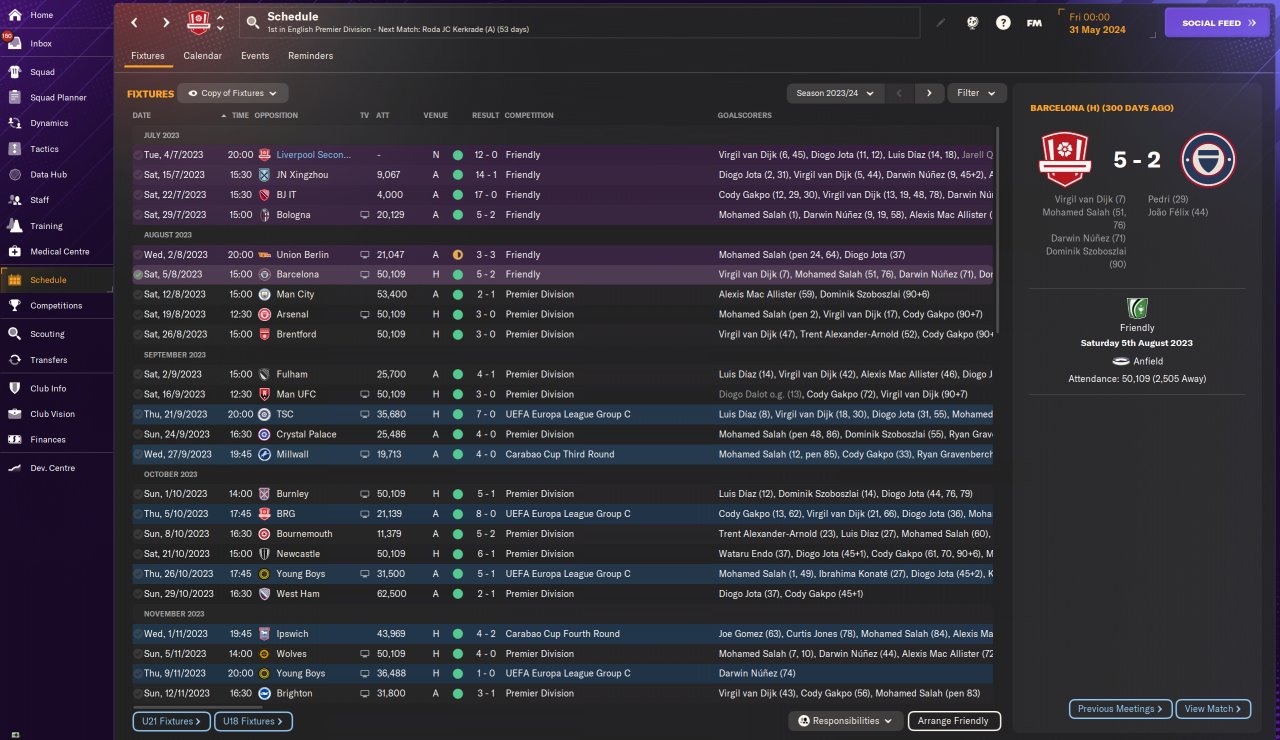Open the Scouting magnifier icon

tap(15, 334)
